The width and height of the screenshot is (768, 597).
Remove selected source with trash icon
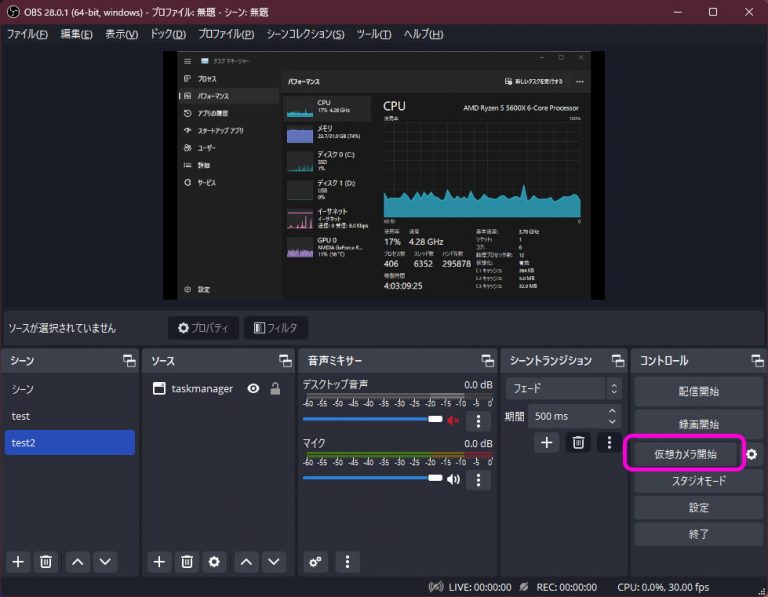coord(187,561)
